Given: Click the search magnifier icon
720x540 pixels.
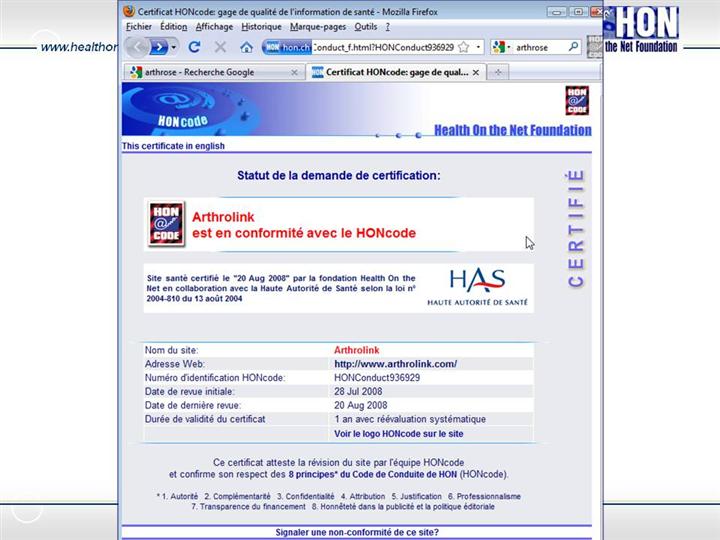Looking at the screenshot, I should [x=573, y=47].
